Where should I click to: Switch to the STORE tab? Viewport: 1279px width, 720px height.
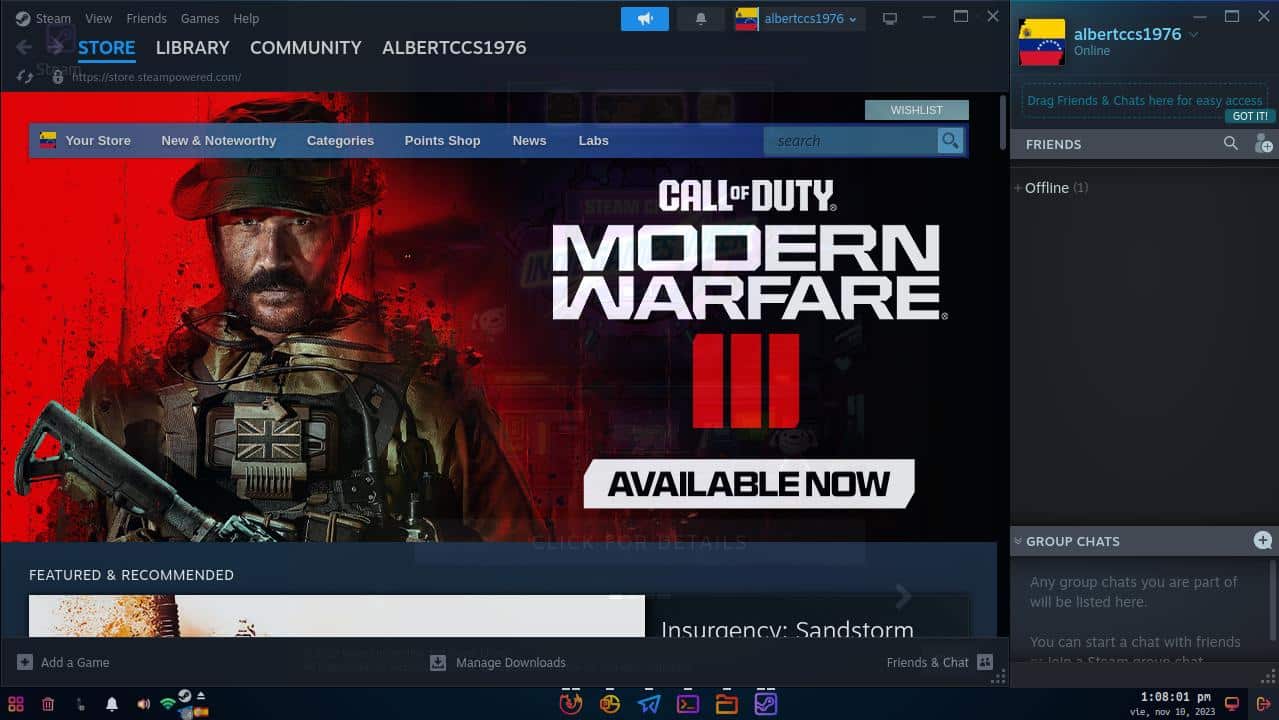[107, 47]
